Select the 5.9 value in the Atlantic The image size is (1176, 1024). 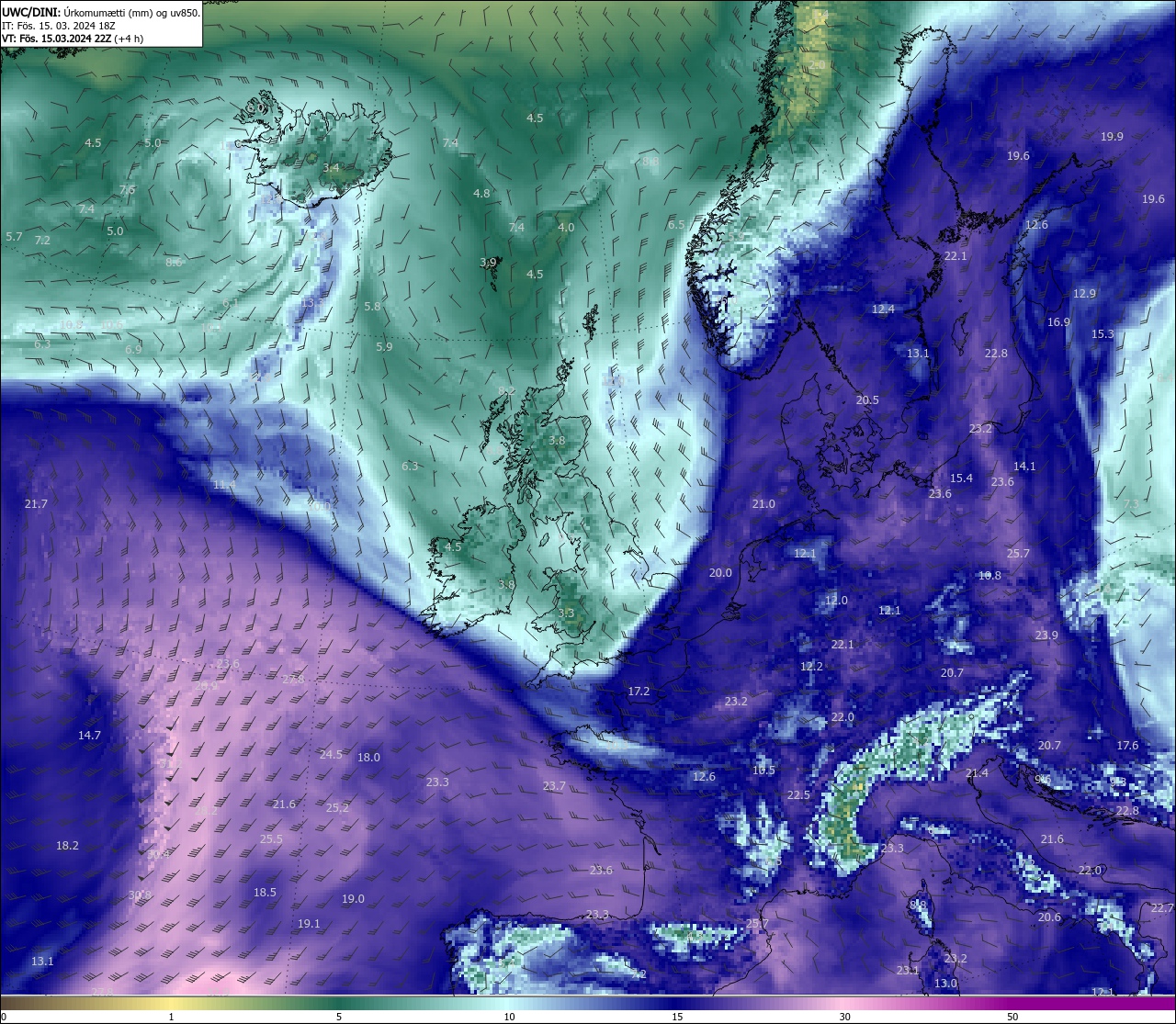click(x=384, y=347)
